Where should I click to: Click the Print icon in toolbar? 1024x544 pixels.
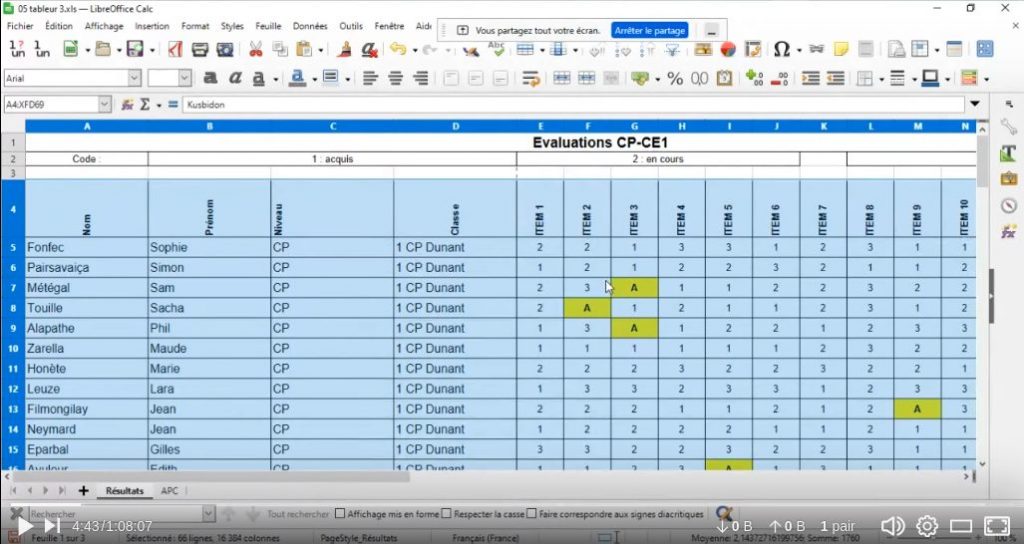200,50
